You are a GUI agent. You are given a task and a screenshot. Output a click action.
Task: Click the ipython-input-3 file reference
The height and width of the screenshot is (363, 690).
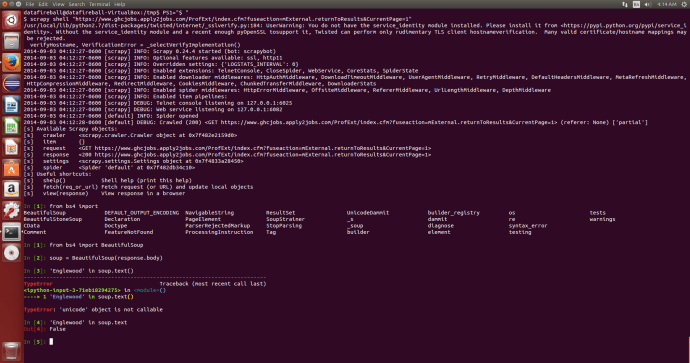tap(72, 290)
